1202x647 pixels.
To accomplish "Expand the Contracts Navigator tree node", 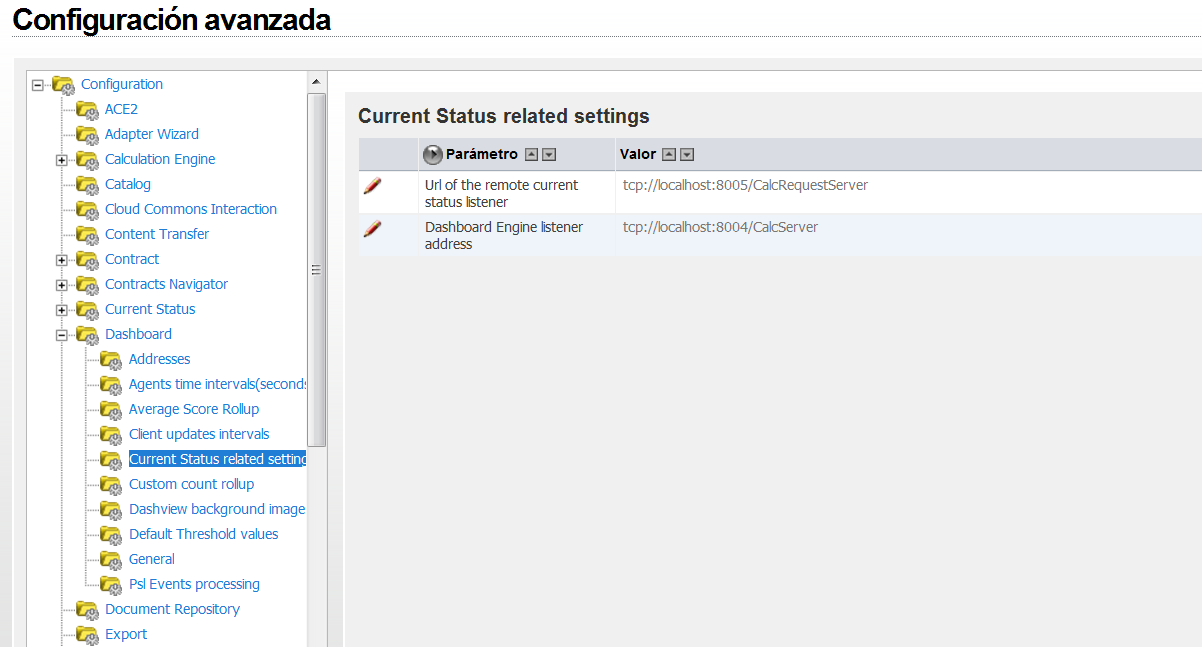I will pyautogui.click(x=62, y=285).
